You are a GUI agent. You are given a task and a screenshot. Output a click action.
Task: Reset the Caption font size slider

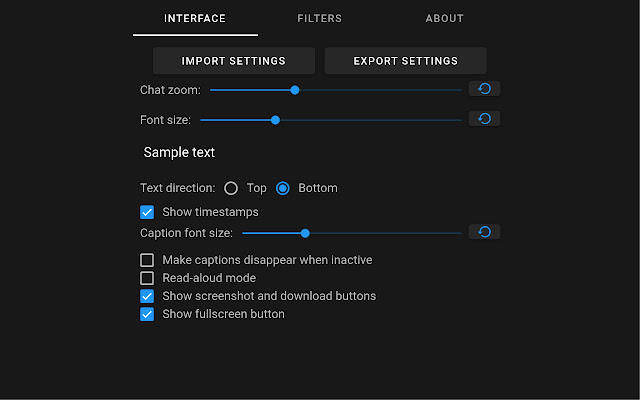tap(484, 232)
